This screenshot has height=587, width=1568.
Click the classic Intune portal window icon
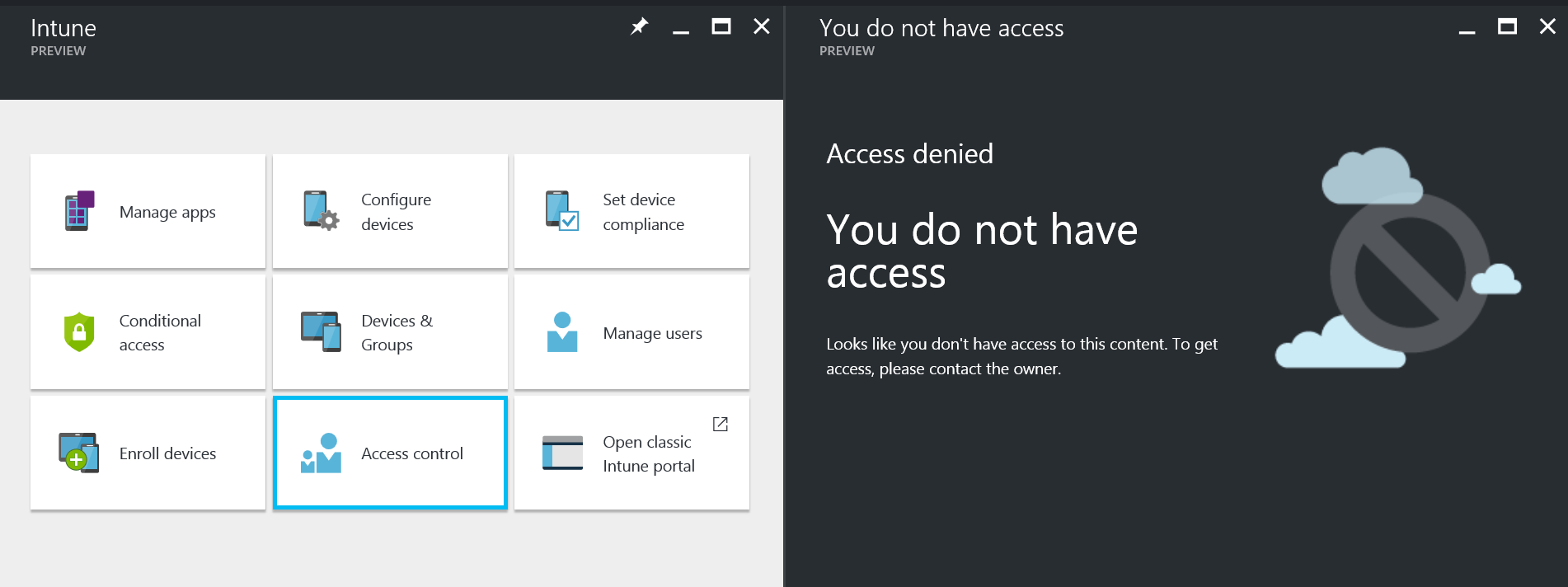[562, 453]
